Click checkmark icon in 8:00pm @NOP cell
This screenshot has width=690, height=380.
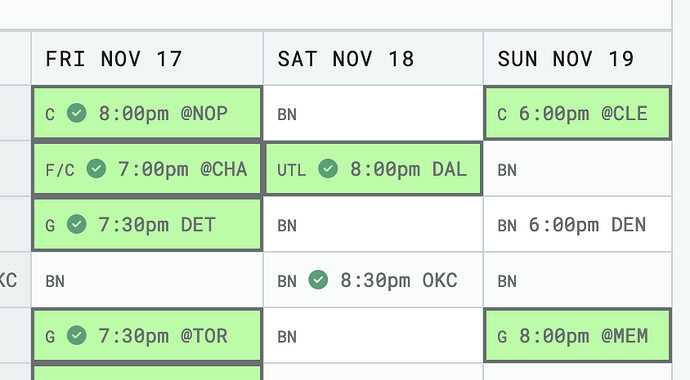click(77, 113)
